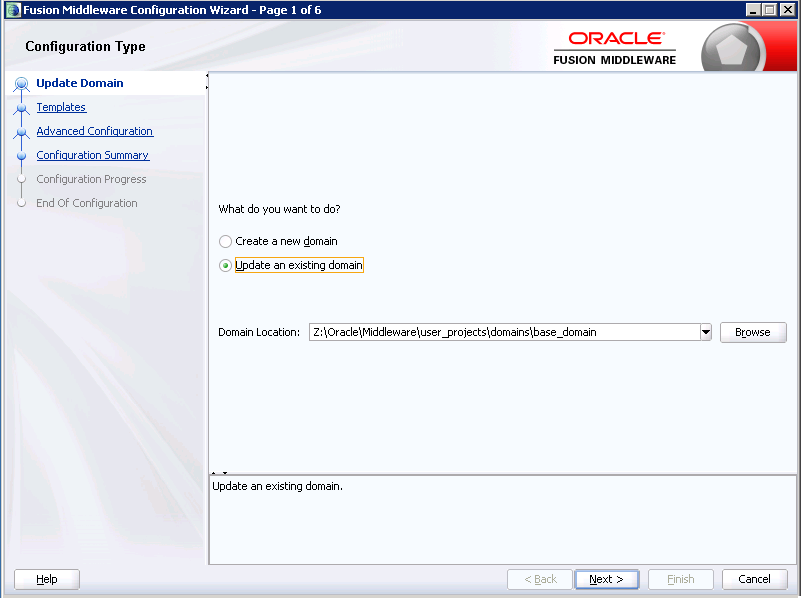
Task: Minimize the Configuration Wizard window
Action: pyautogui.click(x=752, y=10)
